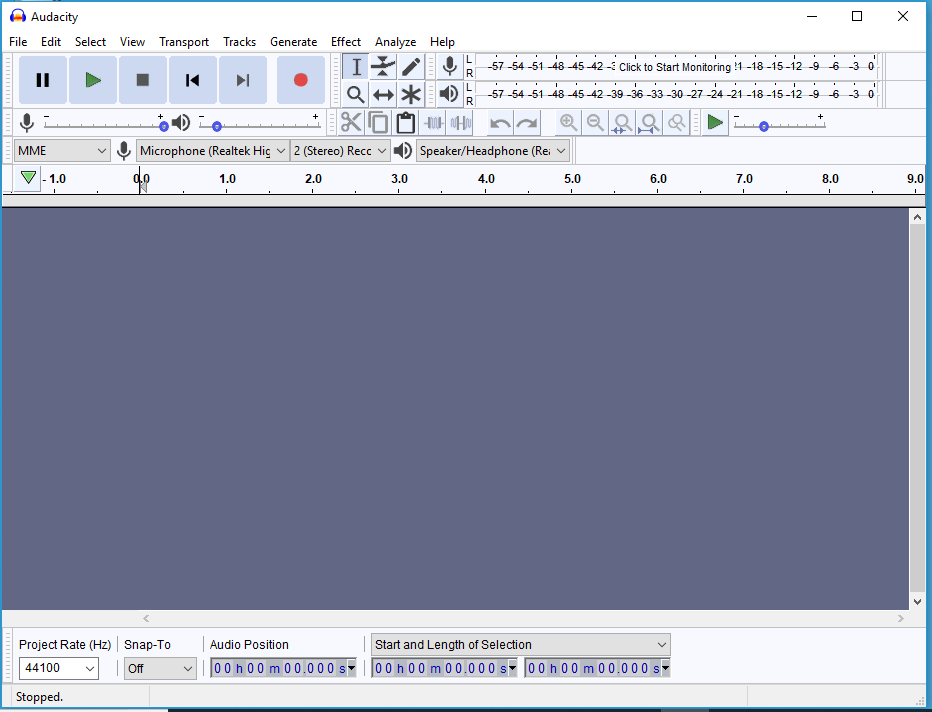Click the timeline ruler at 5.0 seconds
The height and width of the screenshot is (712, 932).
pos(572,179)
